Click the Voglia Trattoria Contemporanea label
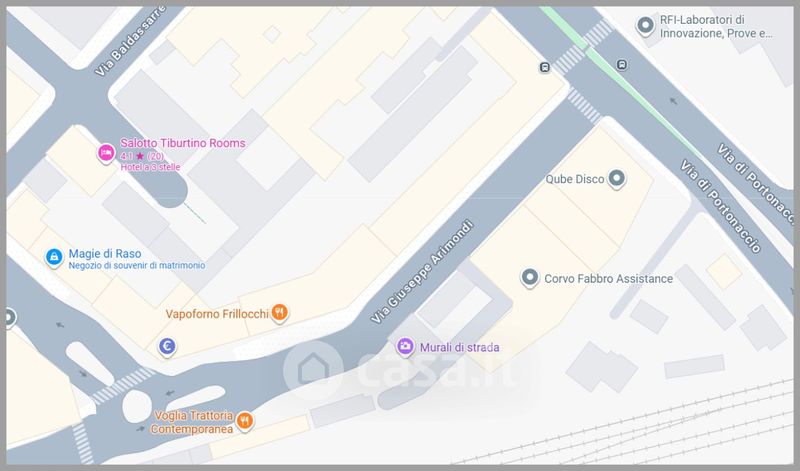 [193, 422]
